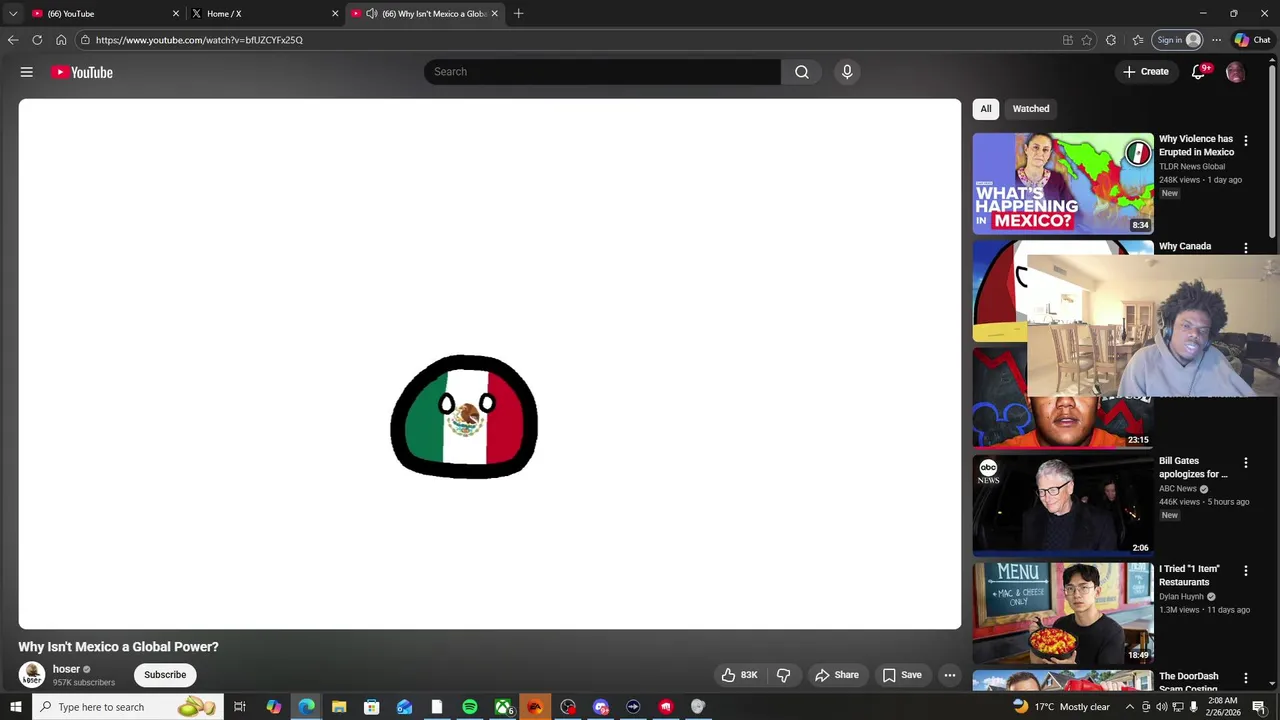Open YouTube notifications bell

(1198, 72)
